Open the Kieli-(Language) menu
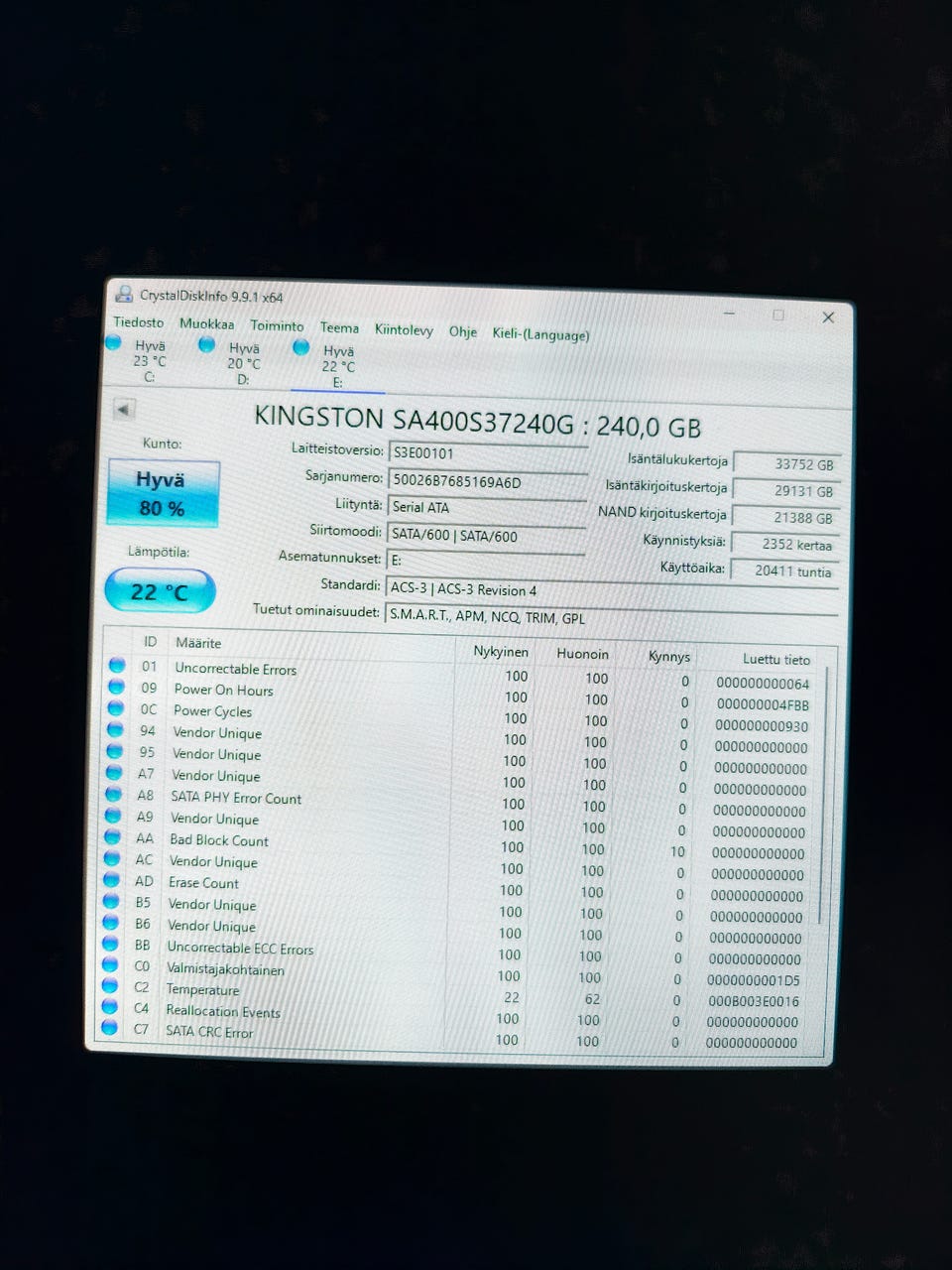This screenshot has height=1270, width=952. [540, 334]
